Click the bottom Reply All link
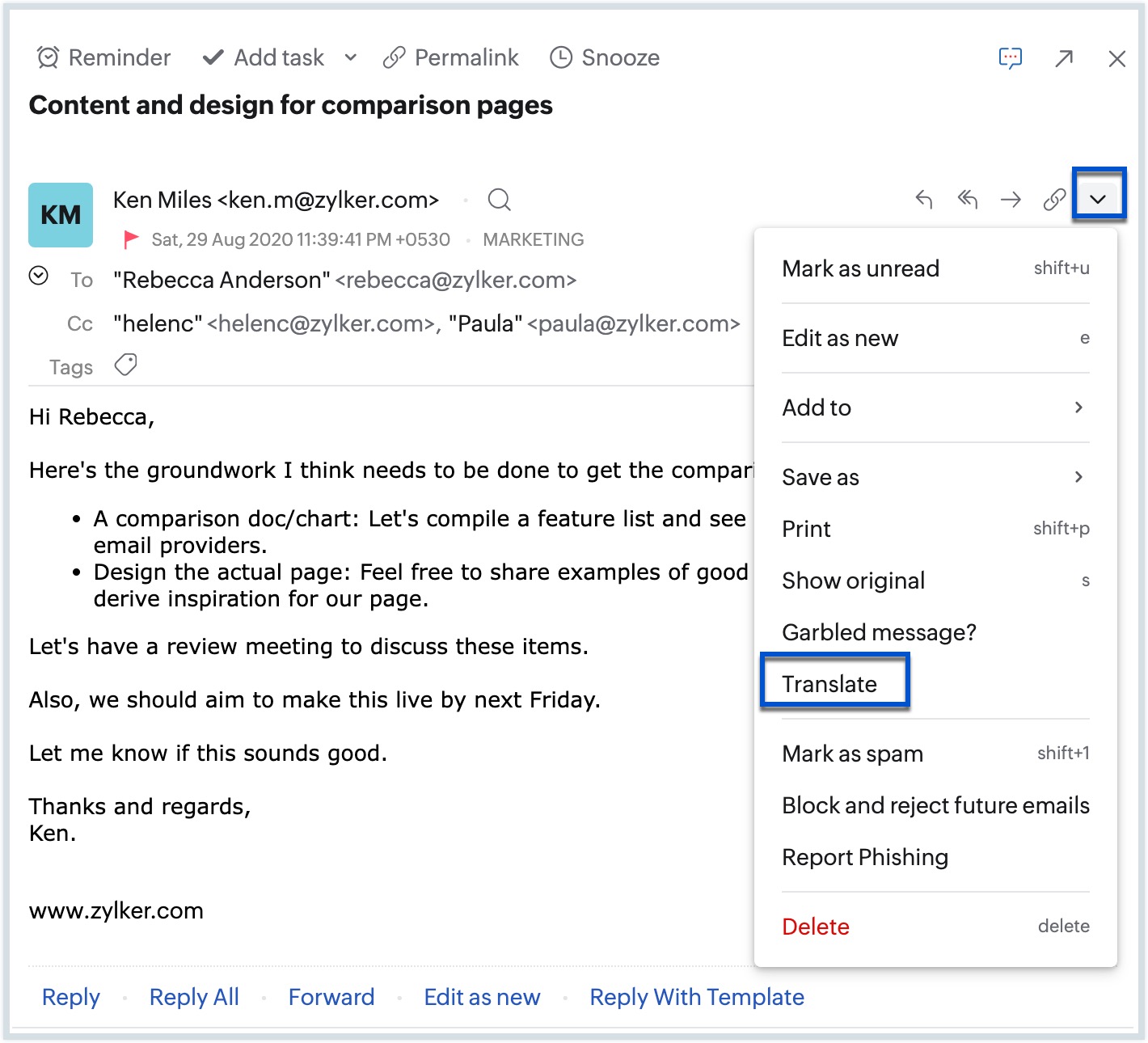This screenshot has width=1148, height=1043. point(194,997)
